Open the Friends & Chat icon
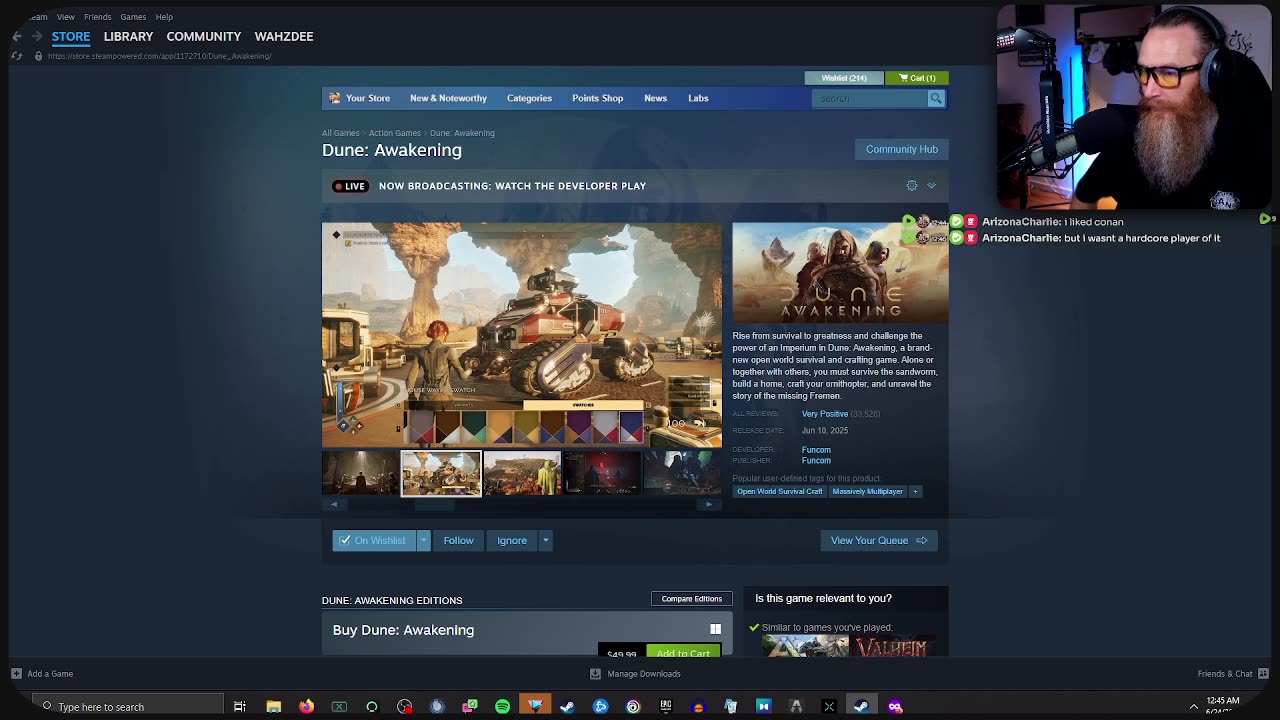1280x720 pixels. 1262,674
